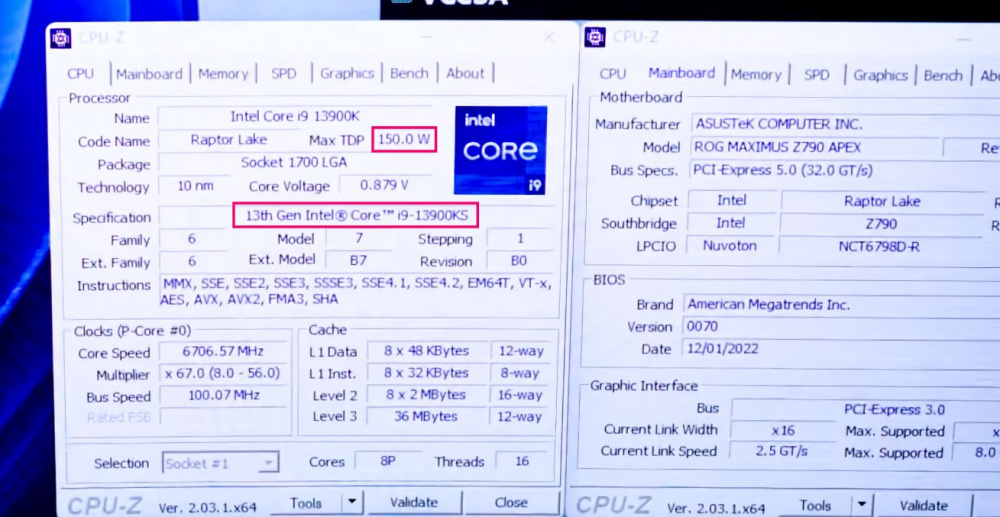The width and height of the screenshot is (1000, 517).
Task: Click Validate button in right window
Action: pyautogui.click(x=923, y=505)
